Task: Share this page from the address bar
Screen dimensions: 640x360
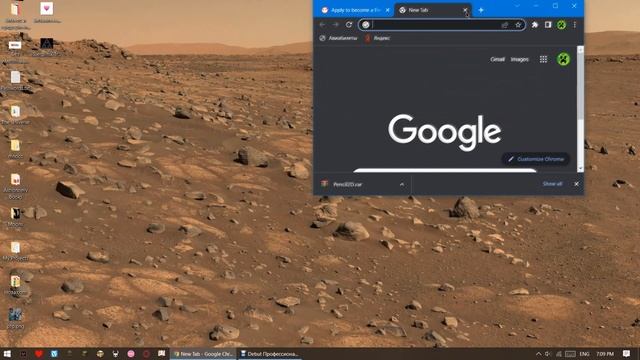Action: 505,25
